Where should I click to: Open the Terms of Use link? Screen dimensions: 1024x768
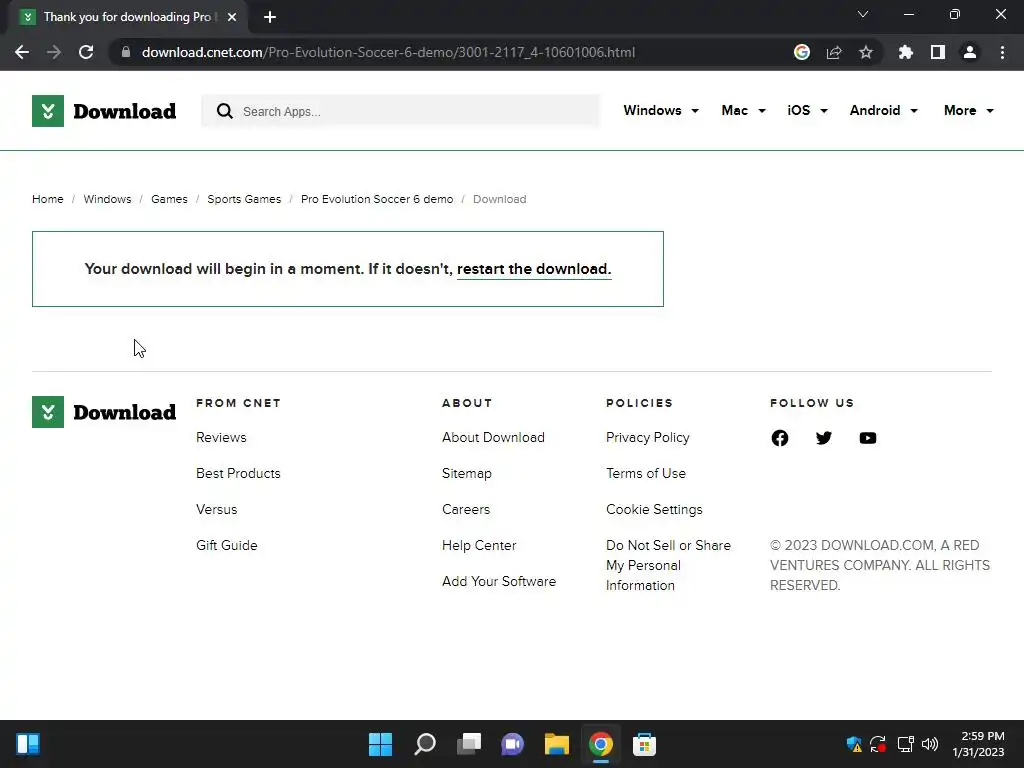click(x=646, y=473)
